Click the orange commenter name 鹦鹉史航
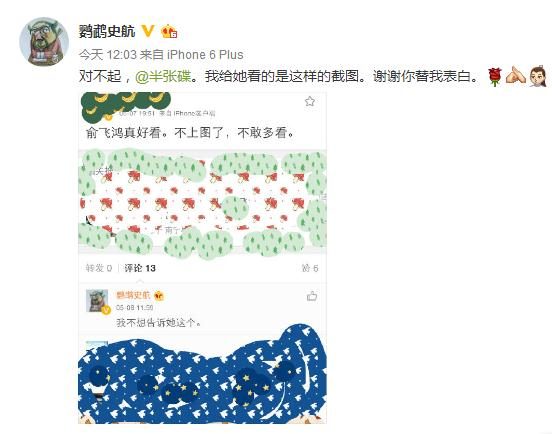This screenshot has width=552, height=434. 133,295
